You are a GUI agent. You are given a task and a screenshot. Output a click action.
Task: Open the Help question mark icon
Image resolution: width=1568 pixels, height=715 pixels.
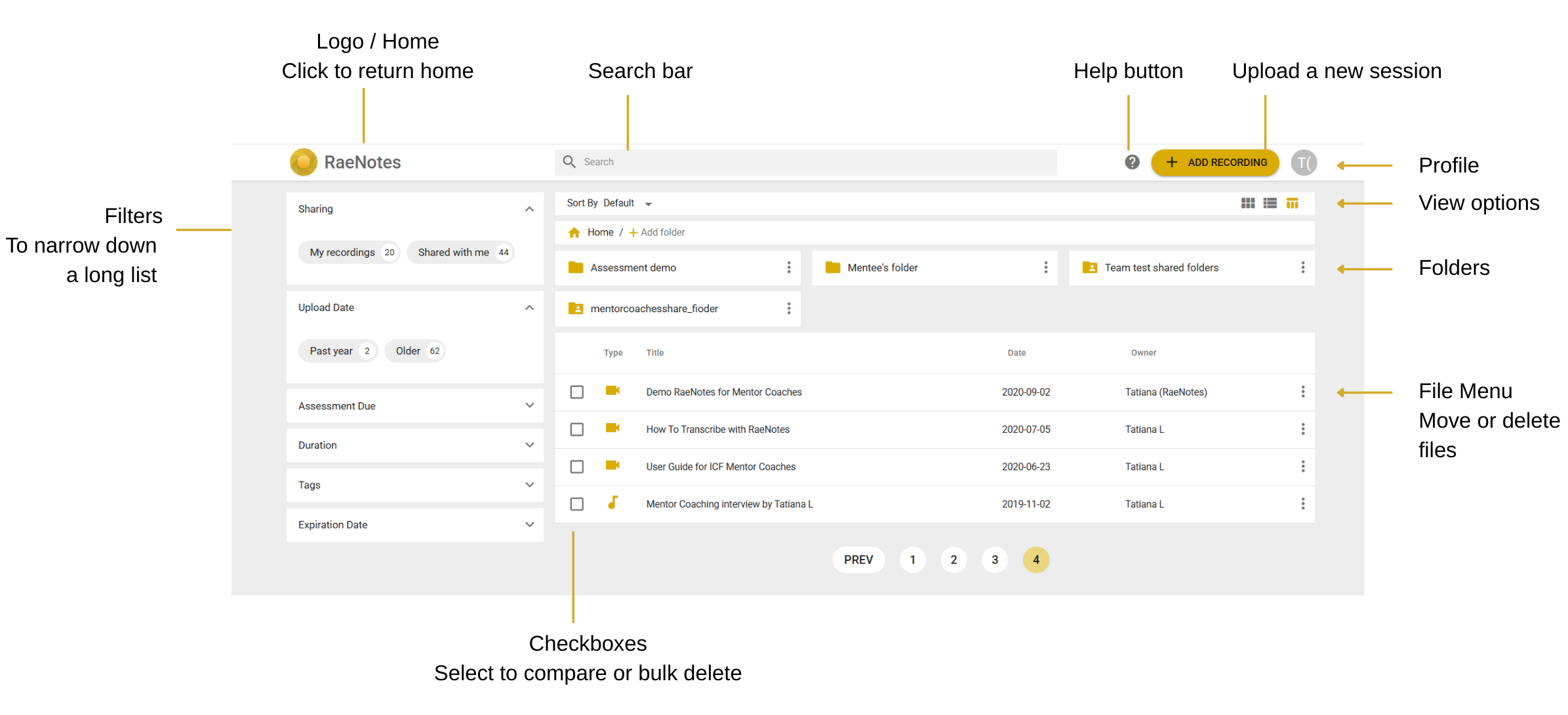1132,162
